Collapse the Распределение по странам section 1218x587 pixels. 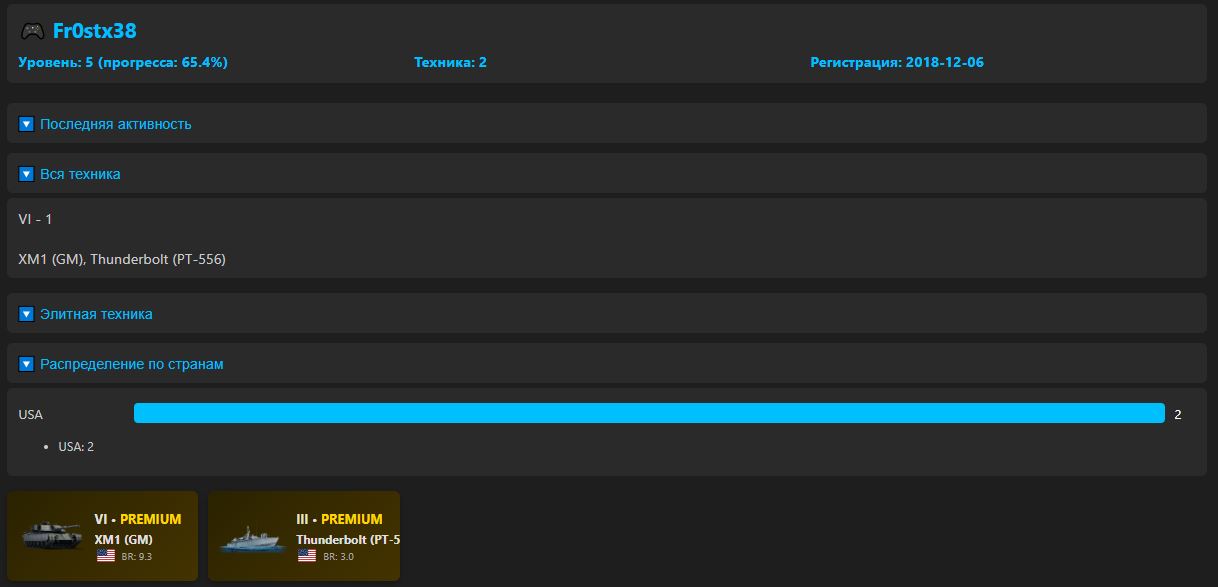click(x=131, y=364)
